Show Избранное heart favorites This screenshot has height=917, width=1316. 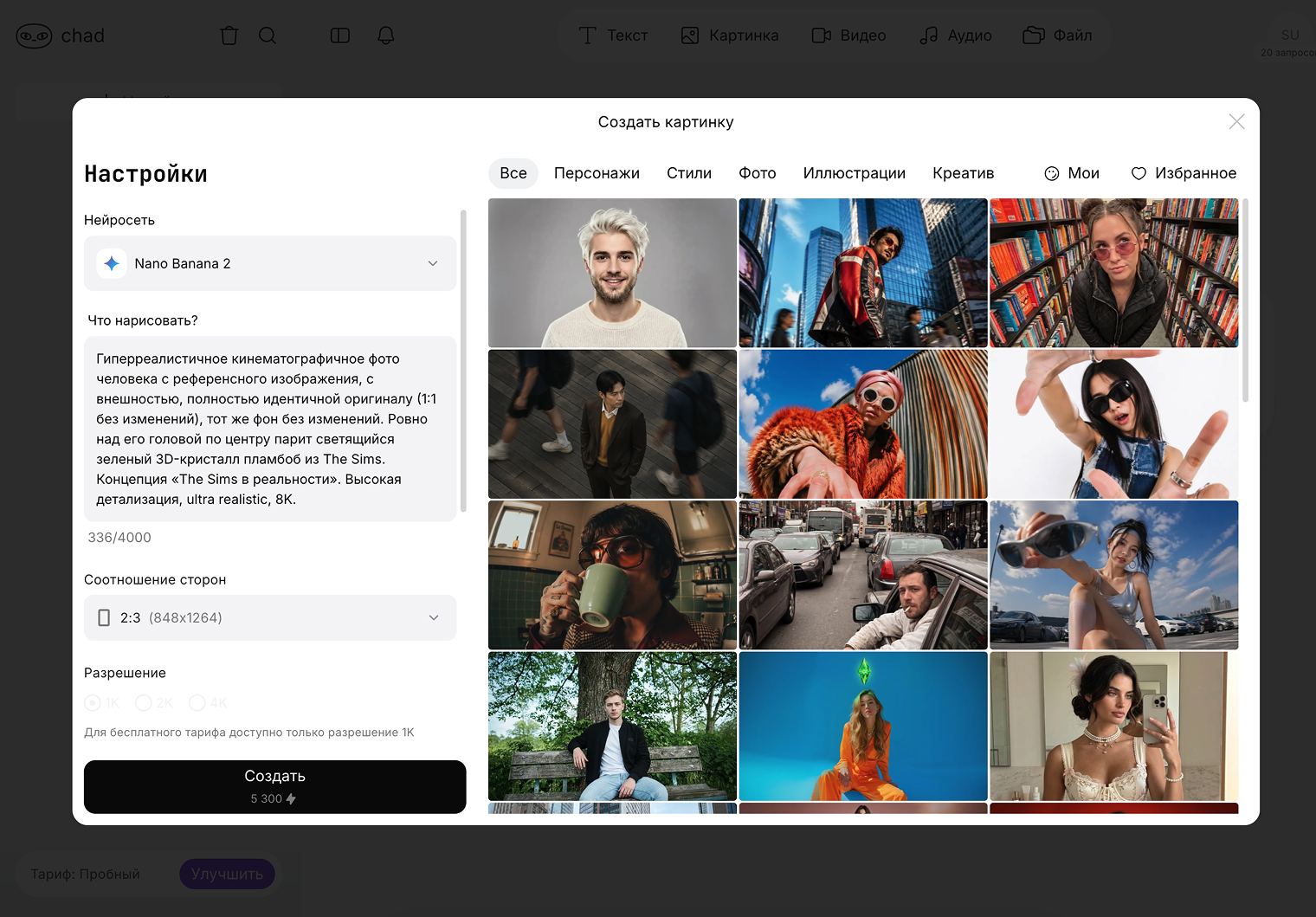coord(1184,173)
